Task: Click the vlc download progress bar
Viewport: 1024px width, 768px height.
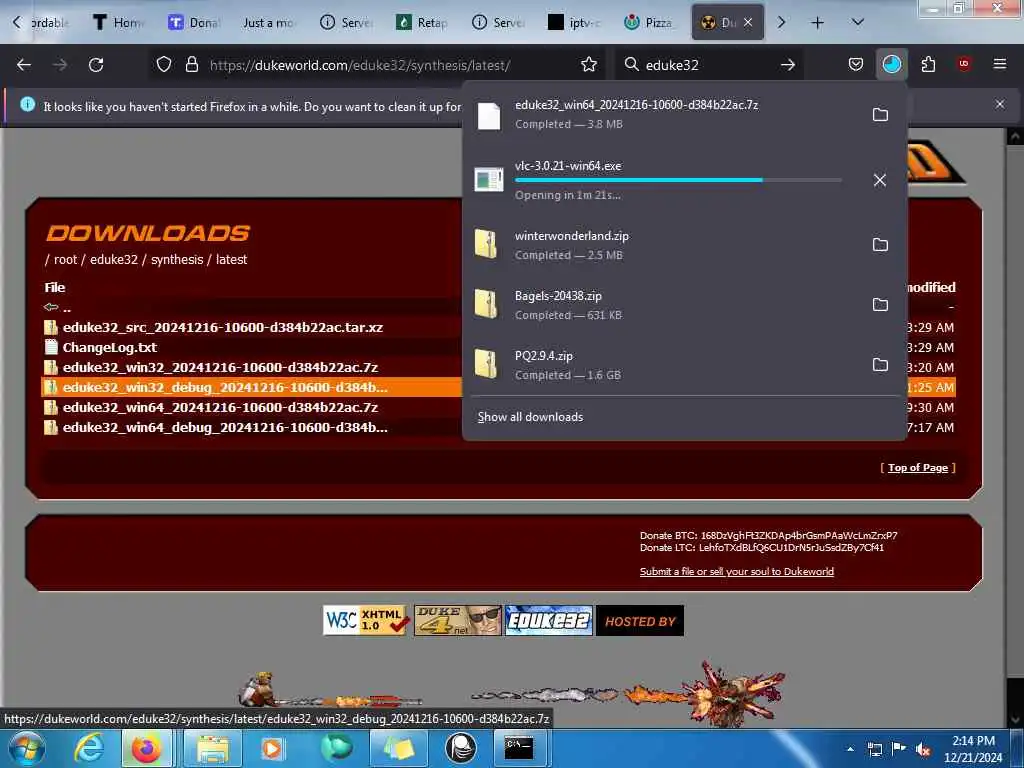Action: point(678,180)
